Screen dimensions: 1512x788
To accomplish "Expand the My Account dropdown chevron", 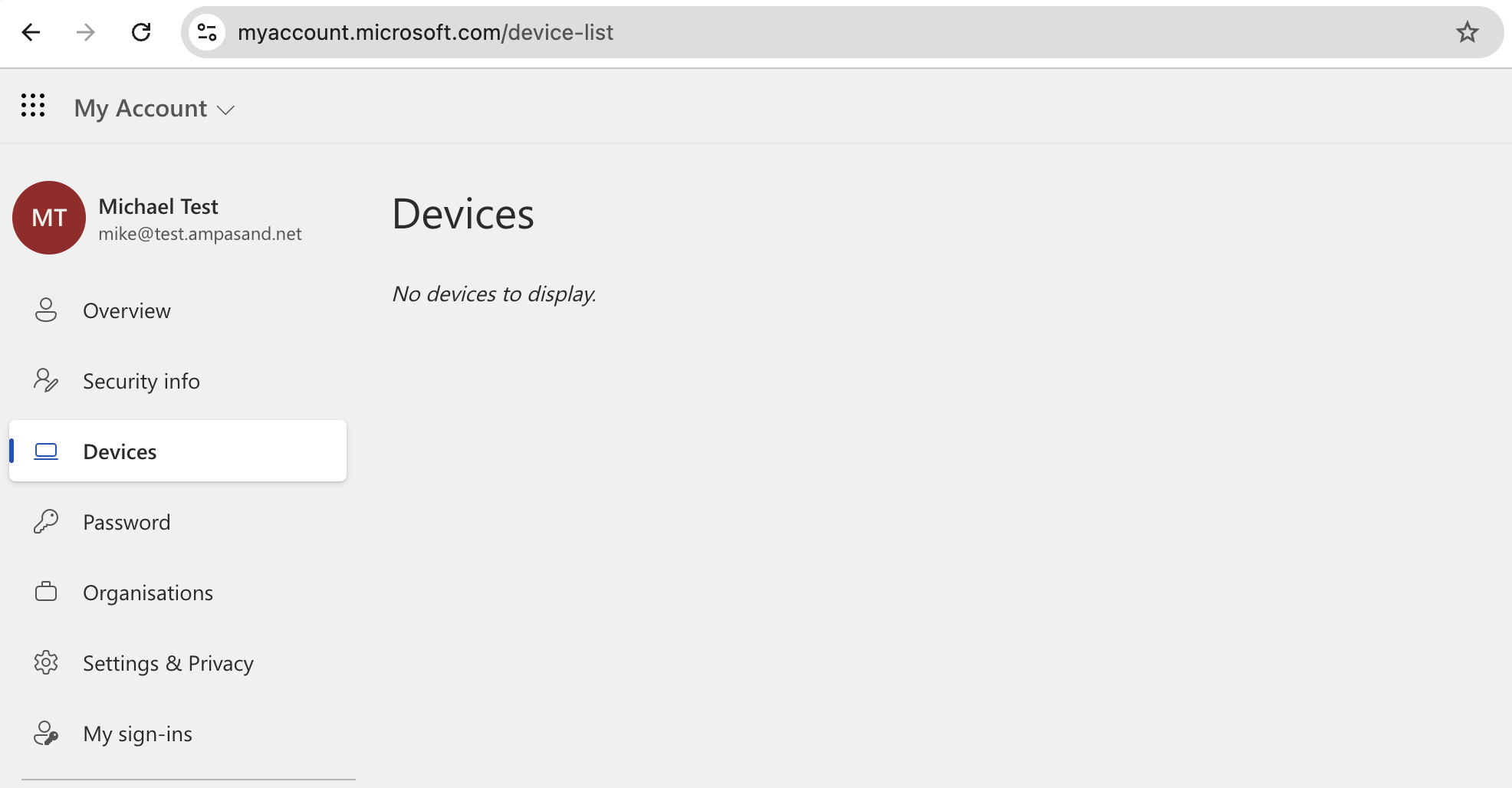I will [x=225, y=110].
